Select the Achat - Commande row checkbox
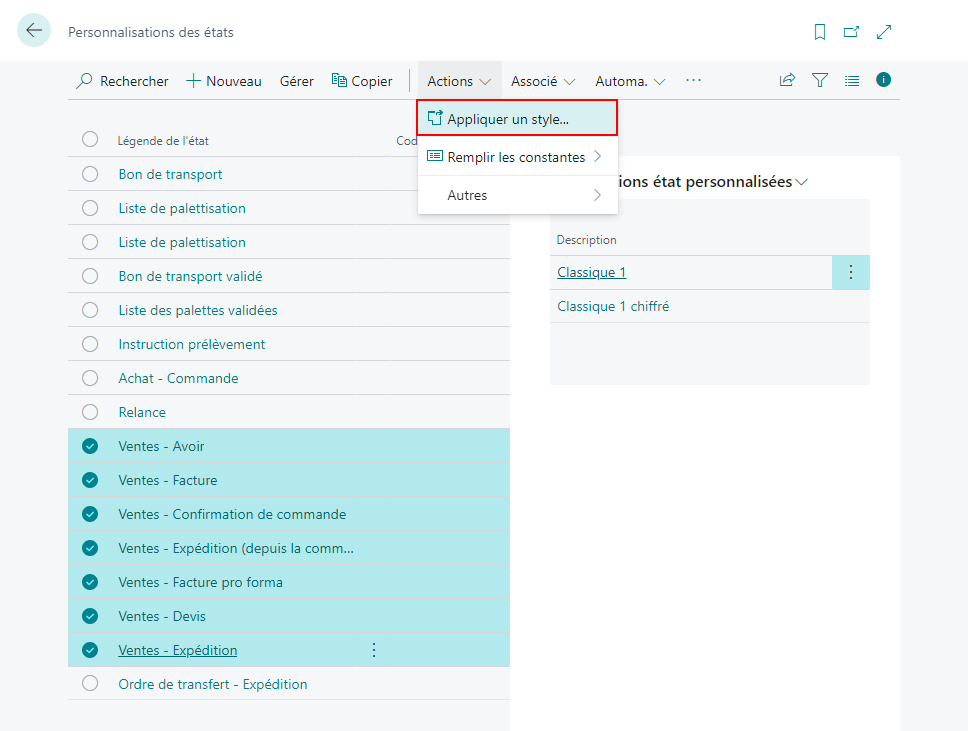This screenshot has height=731, width=968. (x=90, y=378)
